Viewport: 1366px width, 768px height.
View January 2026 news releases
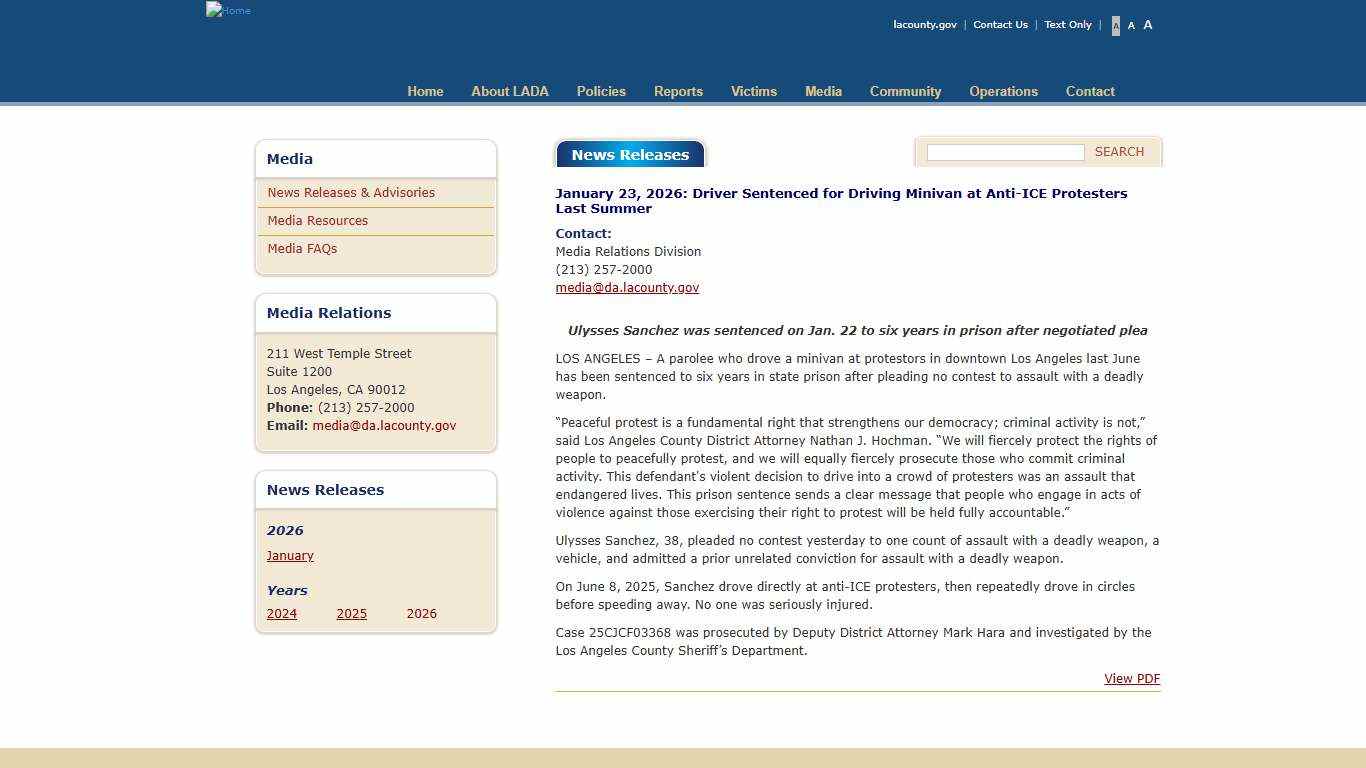290,556
